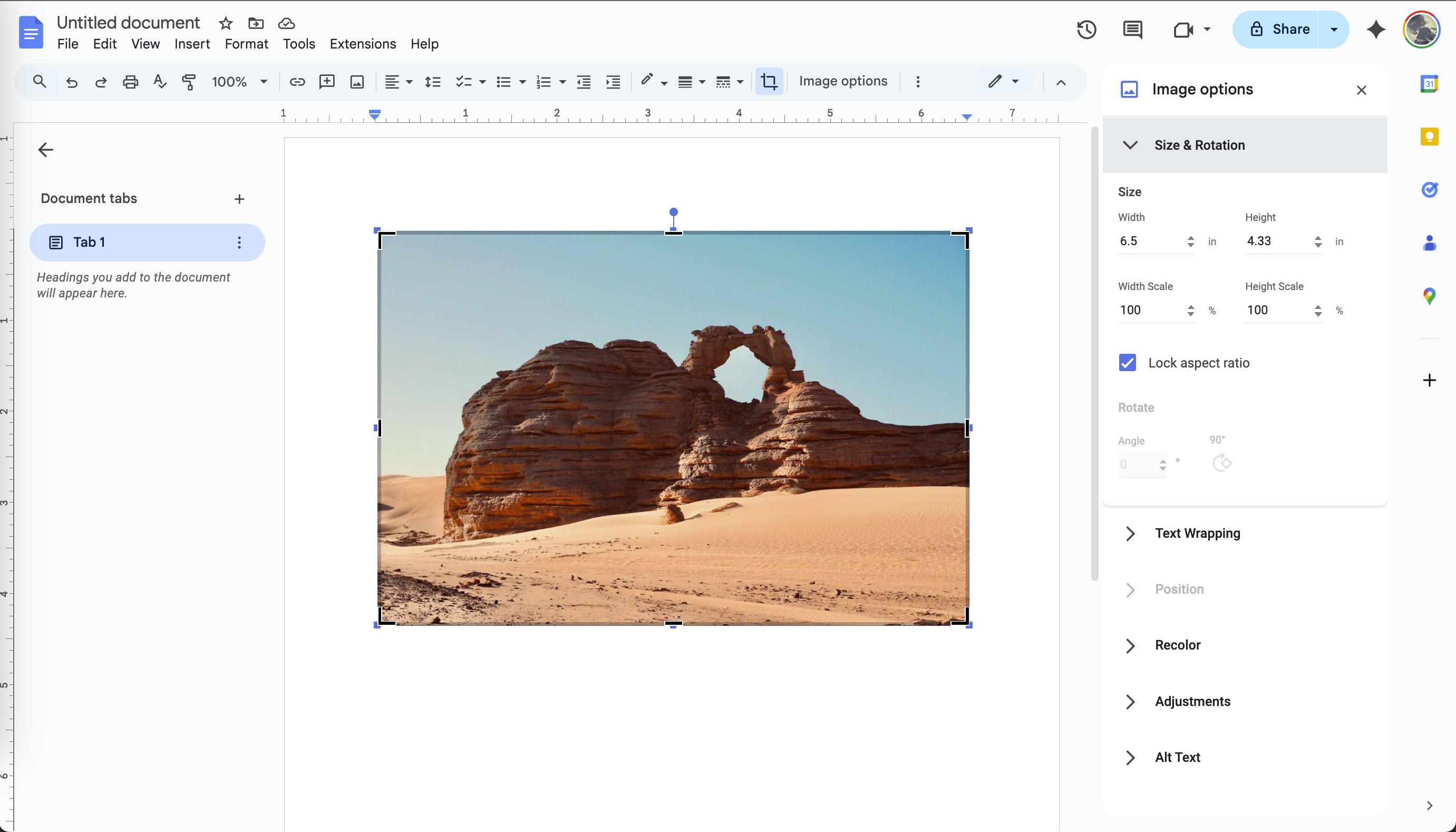This screenshot has width=1456, height=832.
Task: Click the spell check icon
Action: tap(160, 82)
